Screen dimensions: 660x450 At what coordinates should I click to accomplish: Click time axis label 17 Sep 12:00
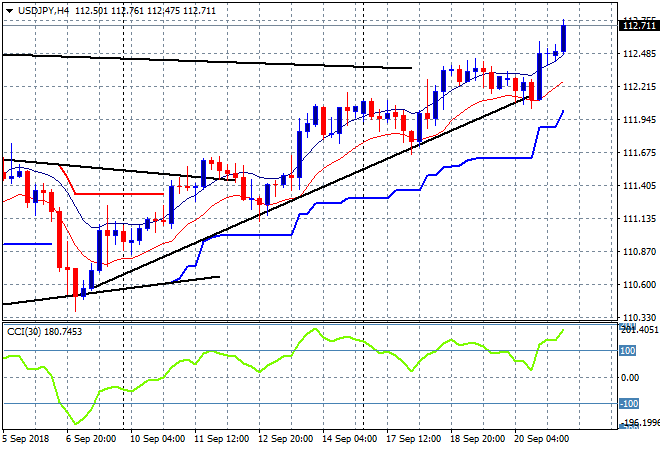click(x=413, y=439)
